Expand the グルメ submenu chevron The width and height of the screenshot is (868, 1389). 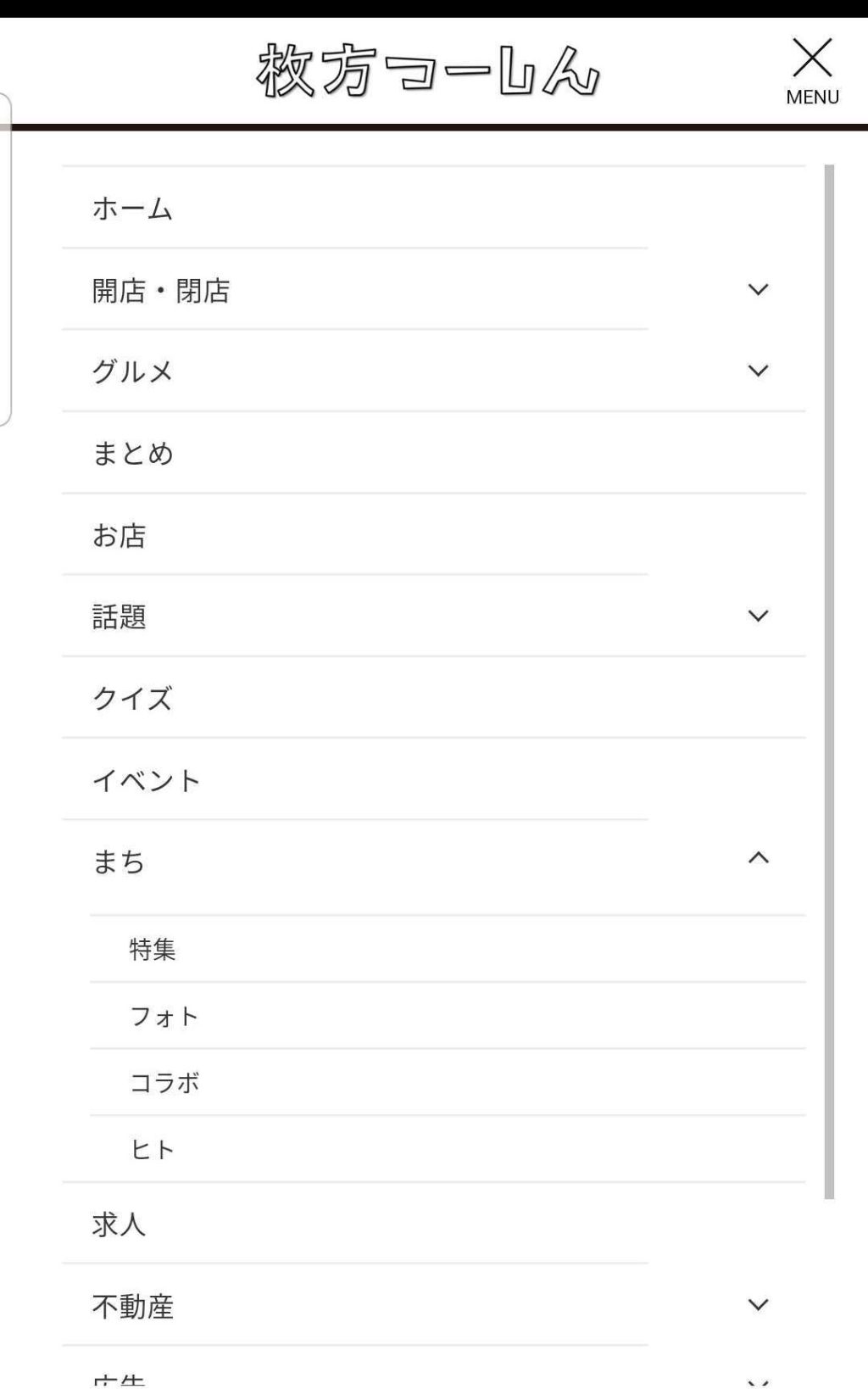[x=758, y=371]
